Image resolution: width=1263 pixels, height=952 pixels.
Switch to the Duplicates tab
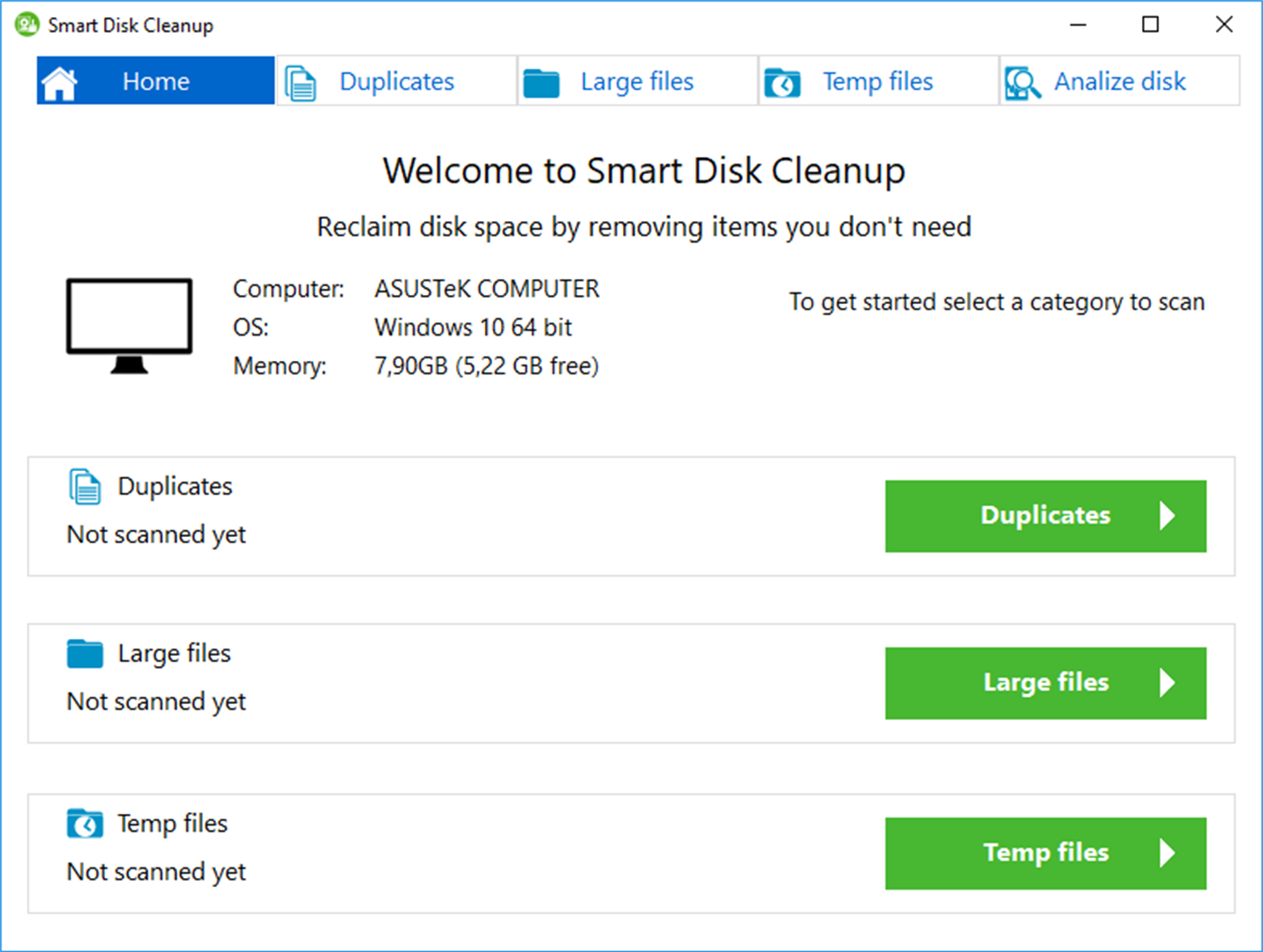[x=395, y=80]
